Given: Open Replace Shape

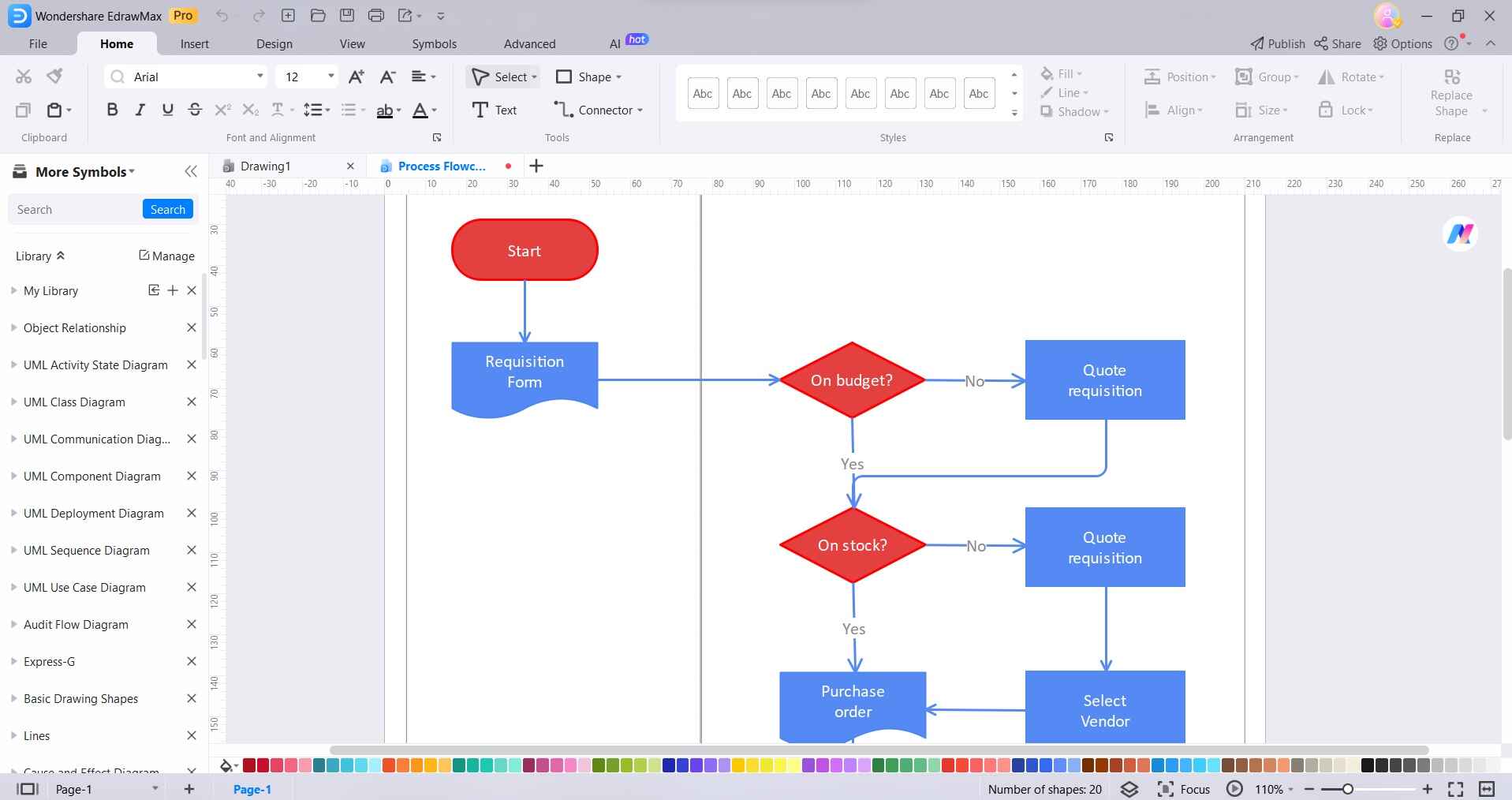Looking at the screenshot, I should pos(1451,94).
